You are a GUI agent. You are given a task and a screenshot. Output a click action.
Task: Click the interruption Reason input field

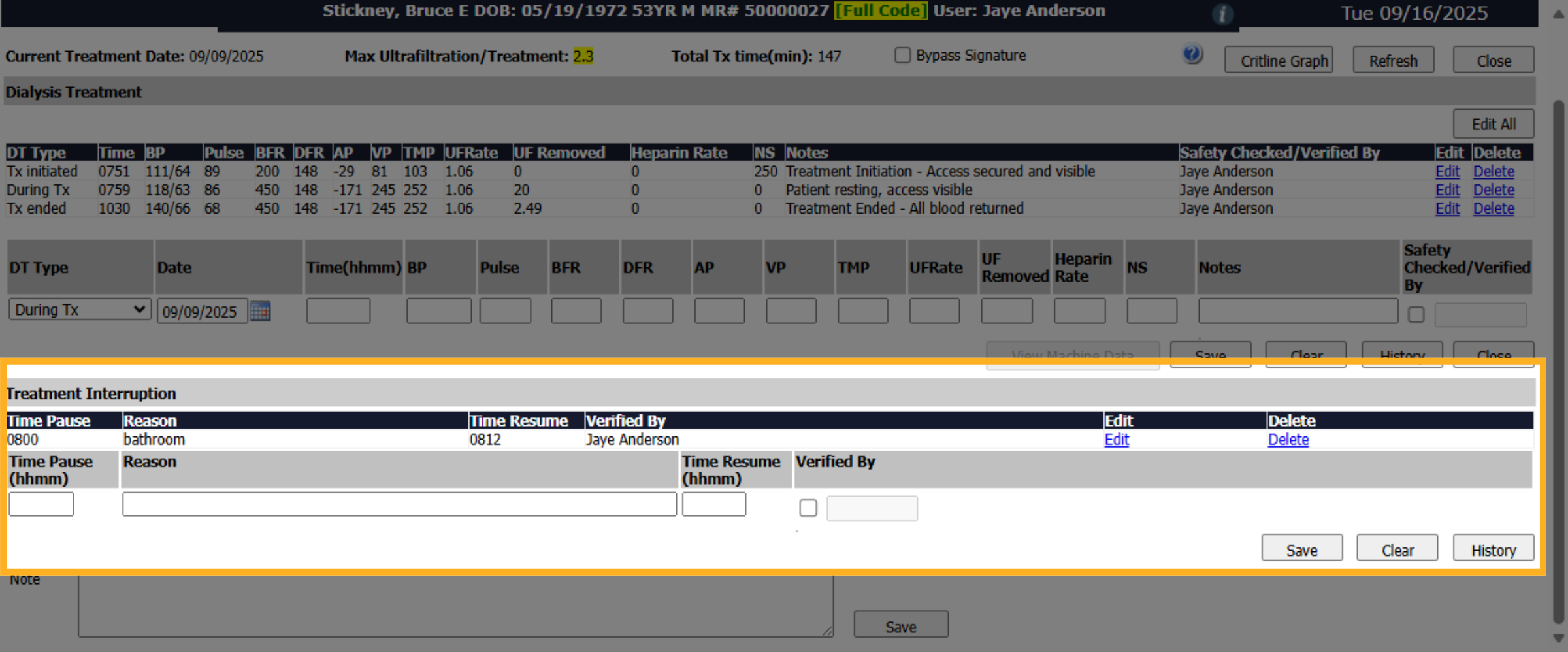click(399, 504)
